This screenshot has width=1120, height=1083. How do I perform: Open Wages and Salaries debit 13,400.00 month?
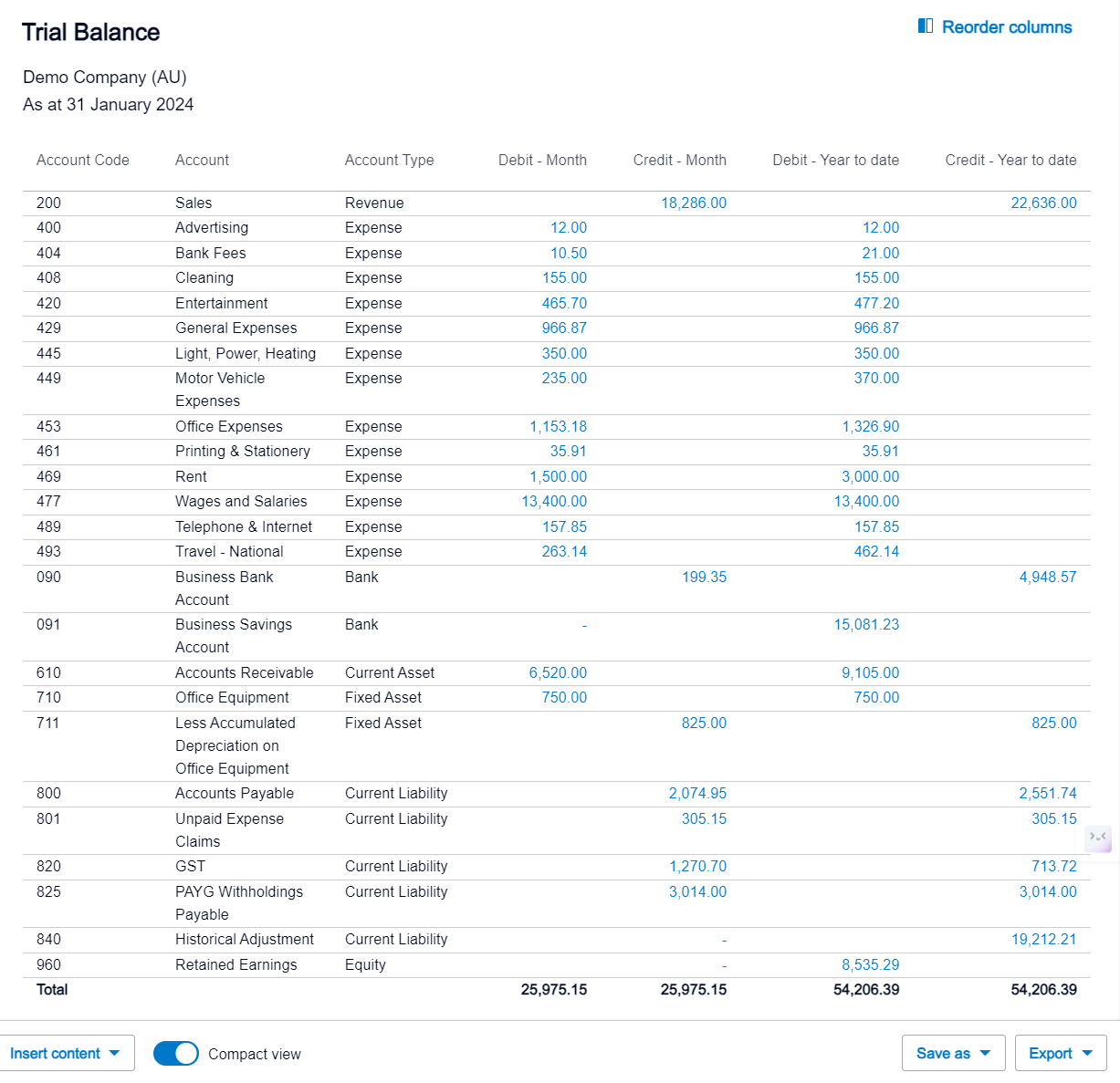pyautogui.click(x=554, y=502)
